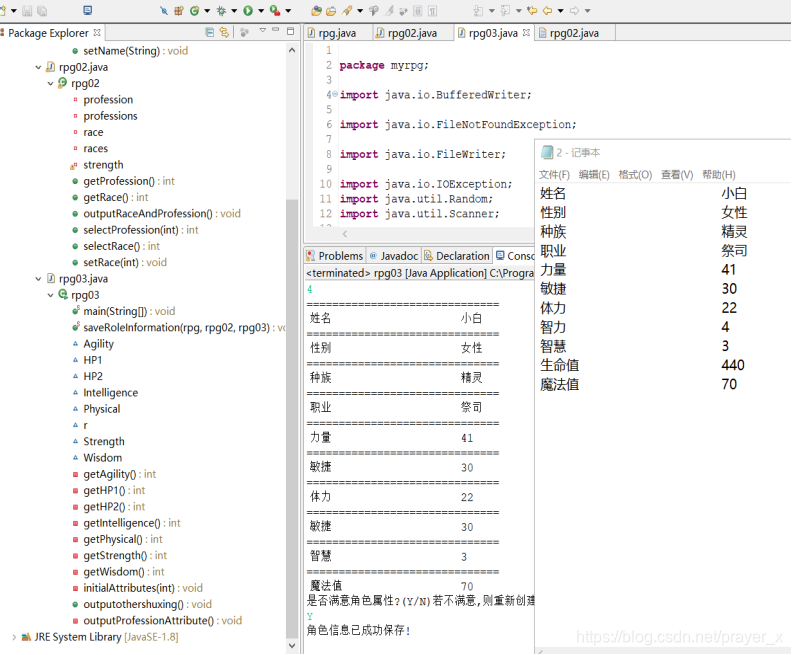Collapse the rpg03.java file node

tap(38, 279)
